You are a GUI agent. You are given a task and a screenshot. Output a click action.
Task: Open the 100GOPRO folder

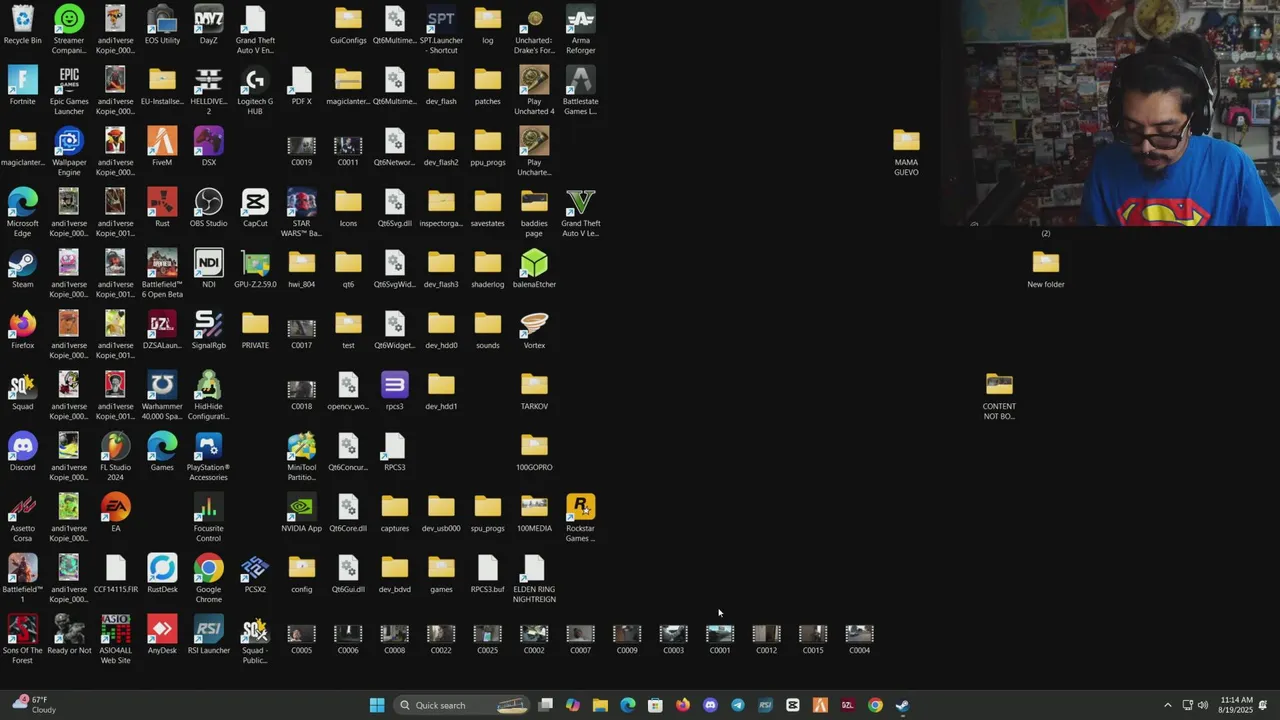click(534, 452)
